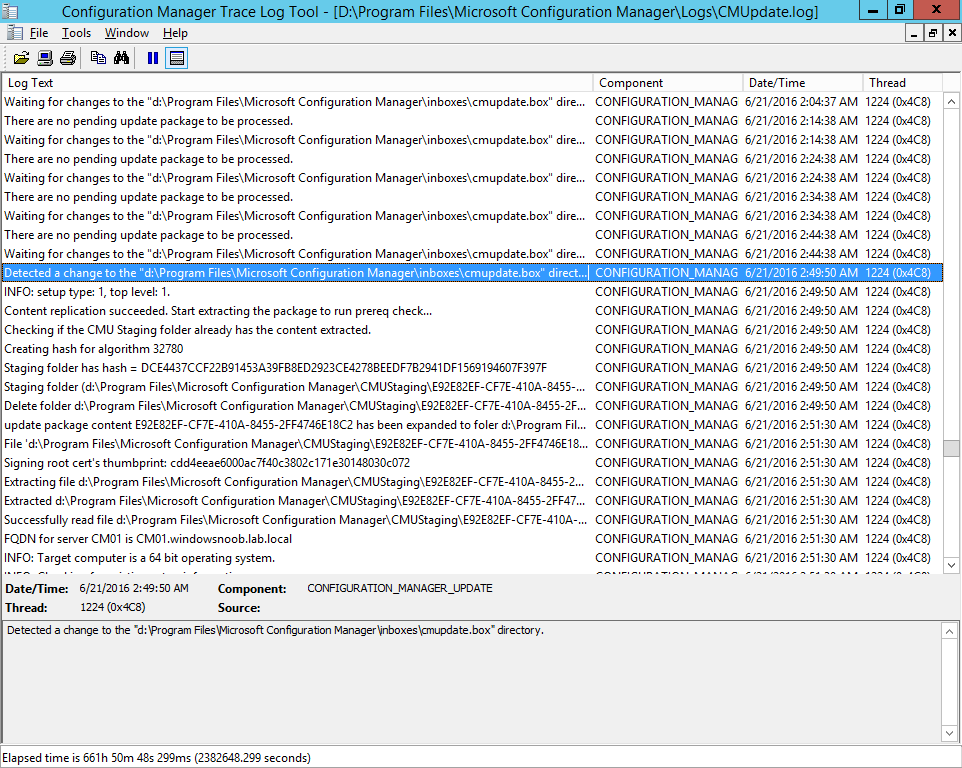Open the Tools menu
The image size is (962, 768).
click(x=76, y=33)
